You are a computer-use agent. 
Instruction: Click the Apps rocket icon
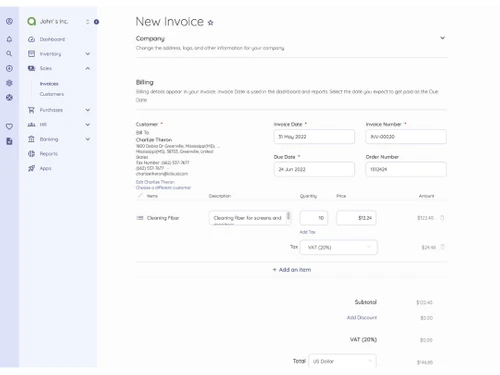click(x=31, y=168)
